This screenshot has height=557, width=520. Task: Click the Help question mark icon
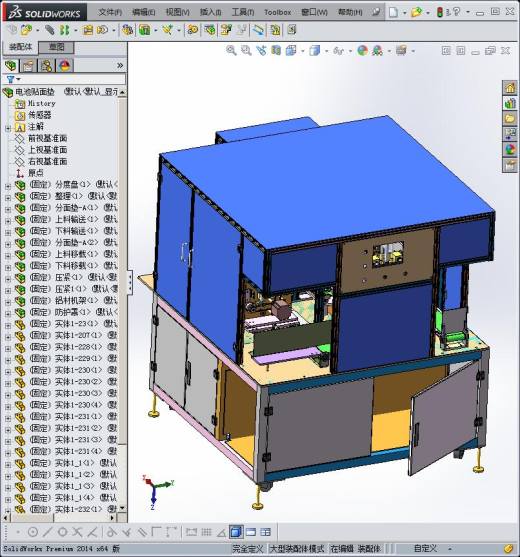pyautogui.click(x=457, y=12)
